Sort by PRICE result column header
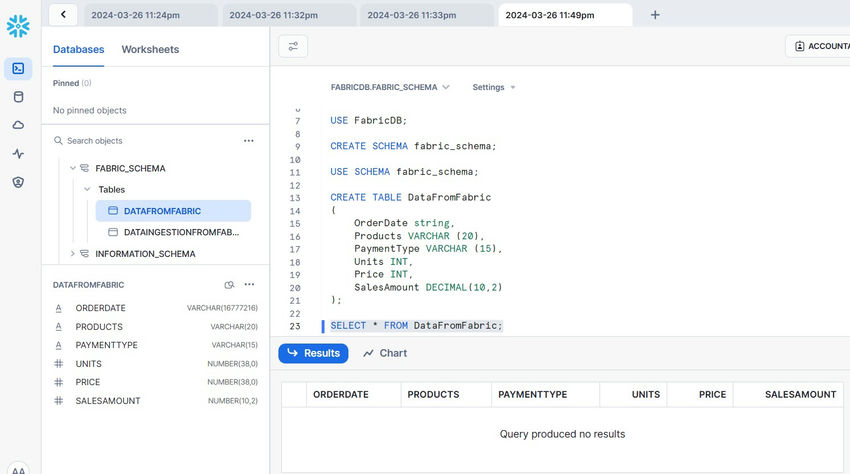Screen dimensions: 850x474 [x=700, y=394]
